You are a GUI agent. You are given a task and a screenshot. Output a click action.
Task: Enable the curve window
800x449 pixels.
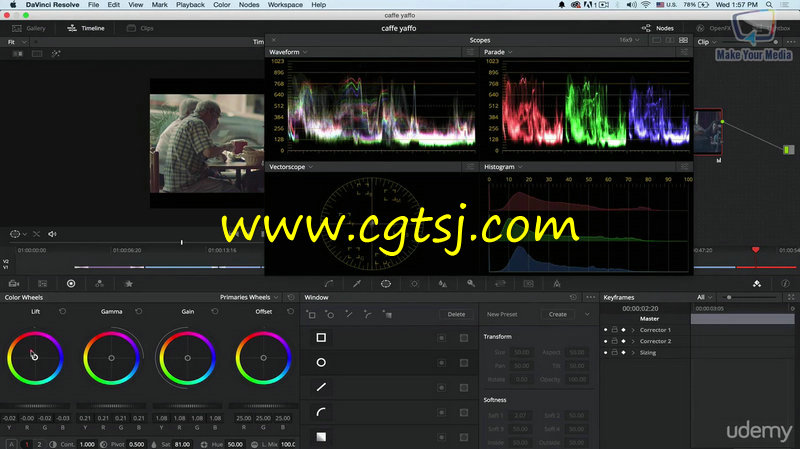[321, 412]
